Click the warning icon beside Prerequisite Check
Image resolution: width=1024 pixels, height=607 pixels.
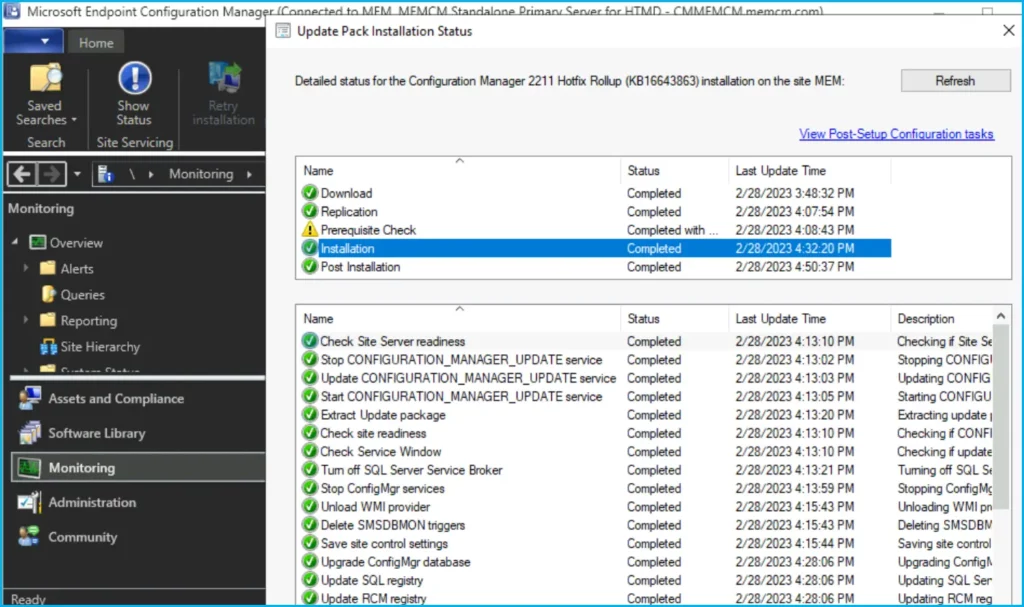click(310, 229)
